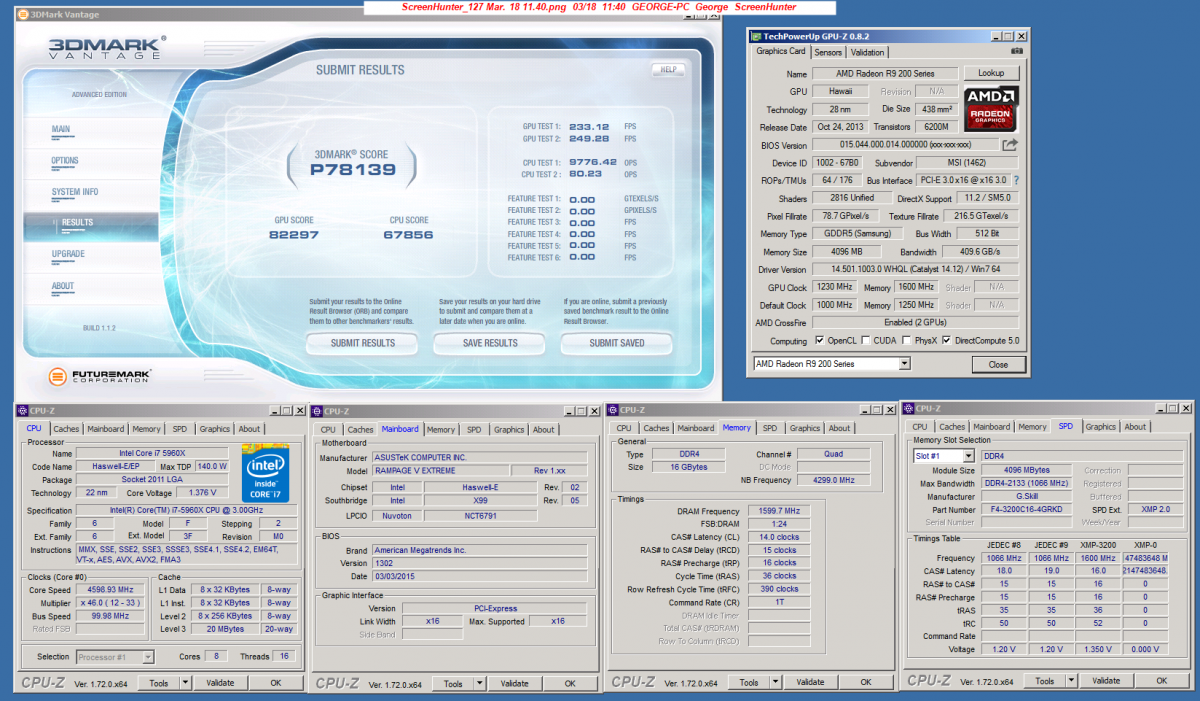Viewport: 1200px width, 701px height.
Task: Click the BIOS share arrow icon in GPU-Z
Action: (x=1010, y=145)
